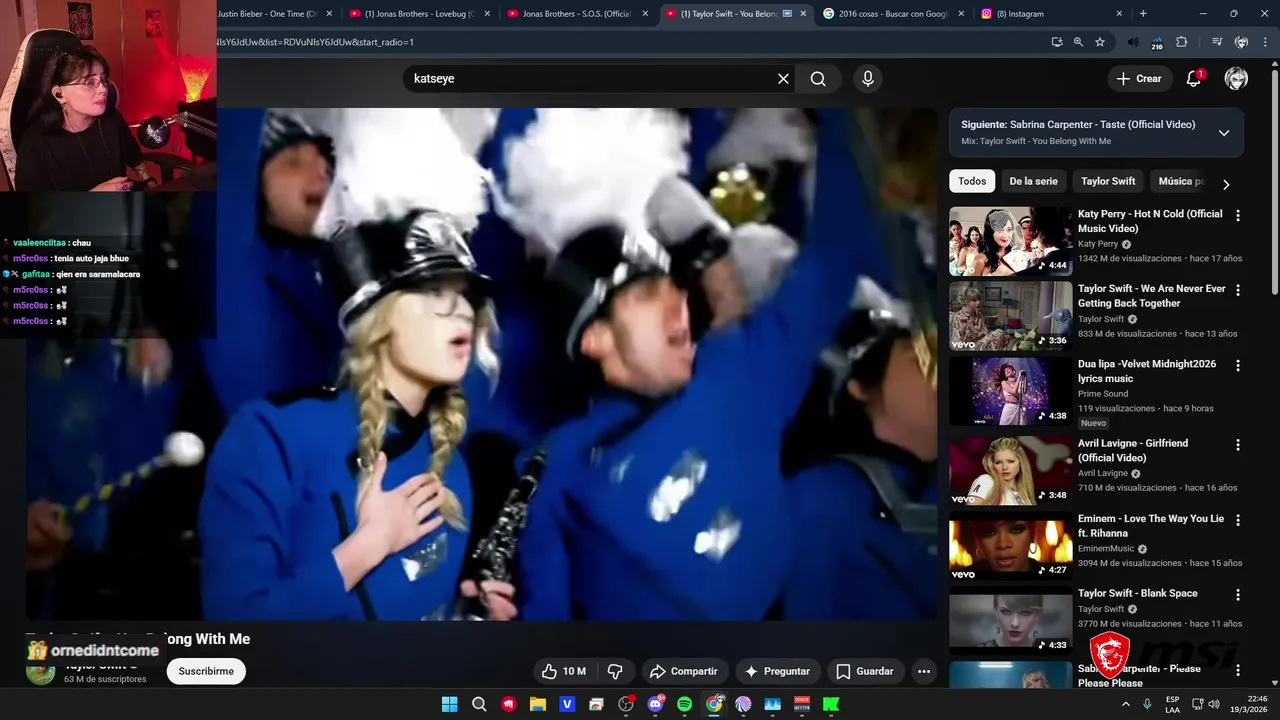Close the Instagram tab
This screenshot has width=1280, height=720.
(x=1119, y=14)
